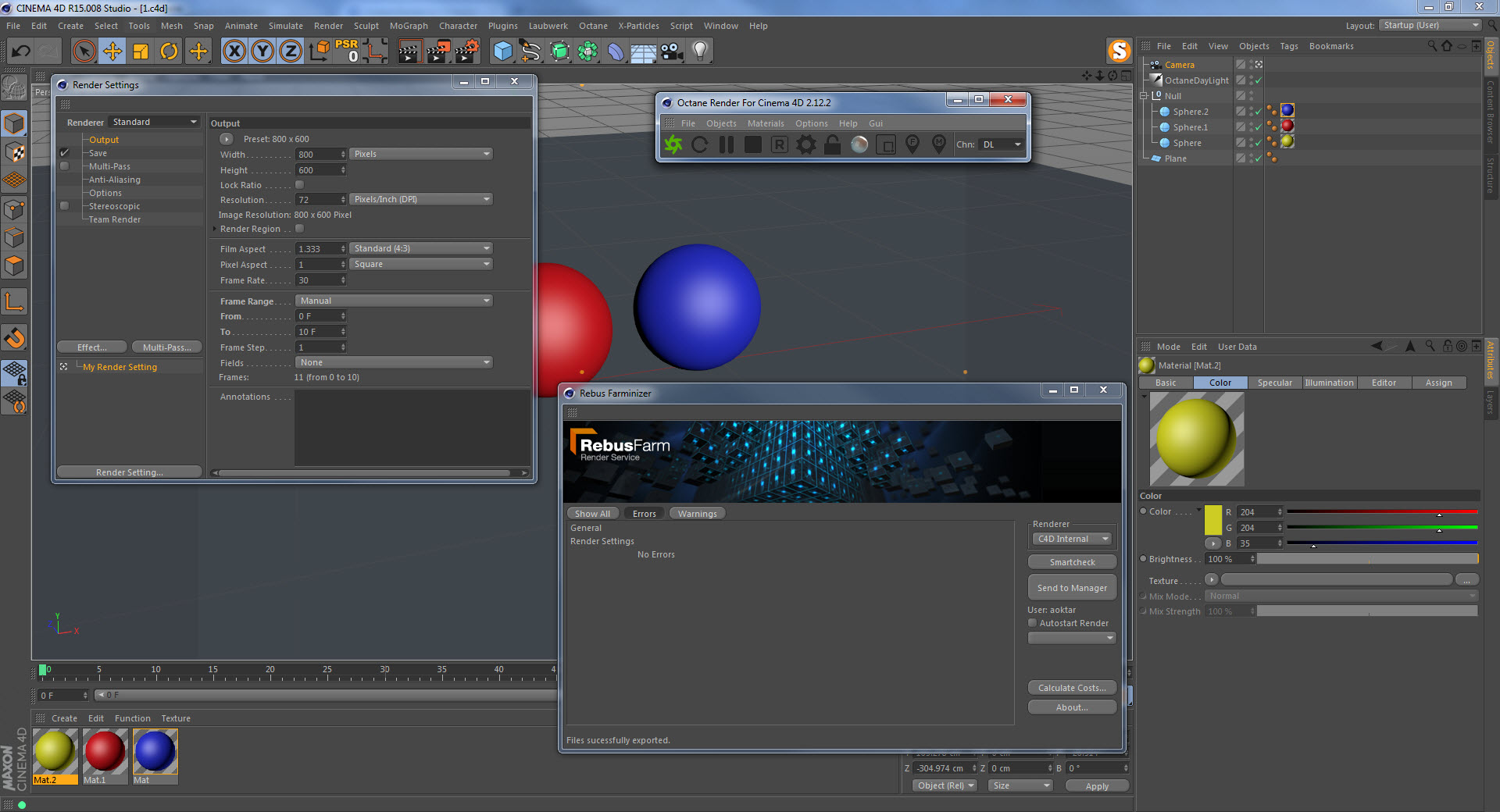Collapse the Null object tree node

pyautogui.click(x=1145, y=96)
